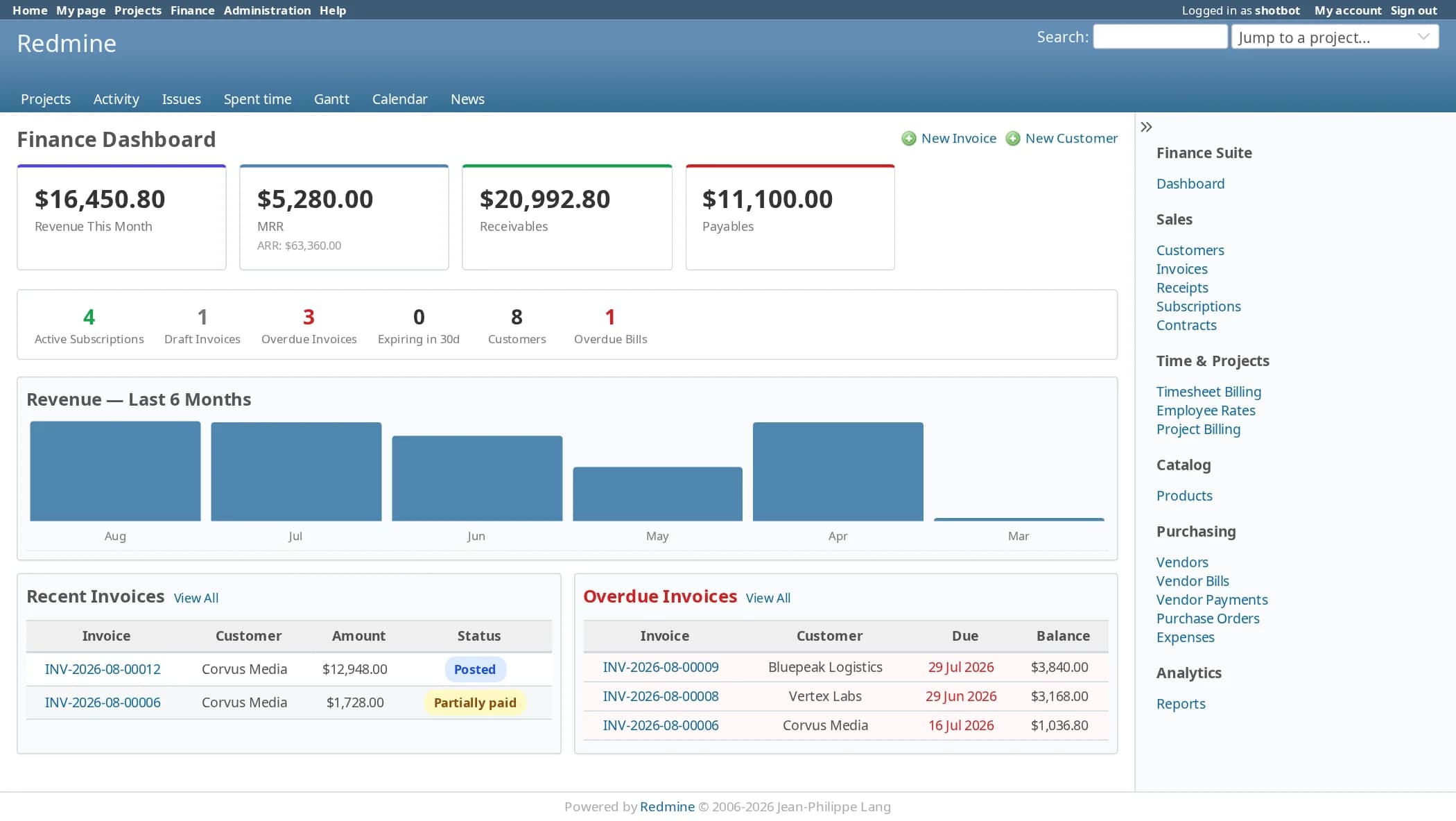The width and height of the screenshot is (1456, 821).
Task: Click the New Customer link
Action: pyautogui.click(x=1071, y=139)
